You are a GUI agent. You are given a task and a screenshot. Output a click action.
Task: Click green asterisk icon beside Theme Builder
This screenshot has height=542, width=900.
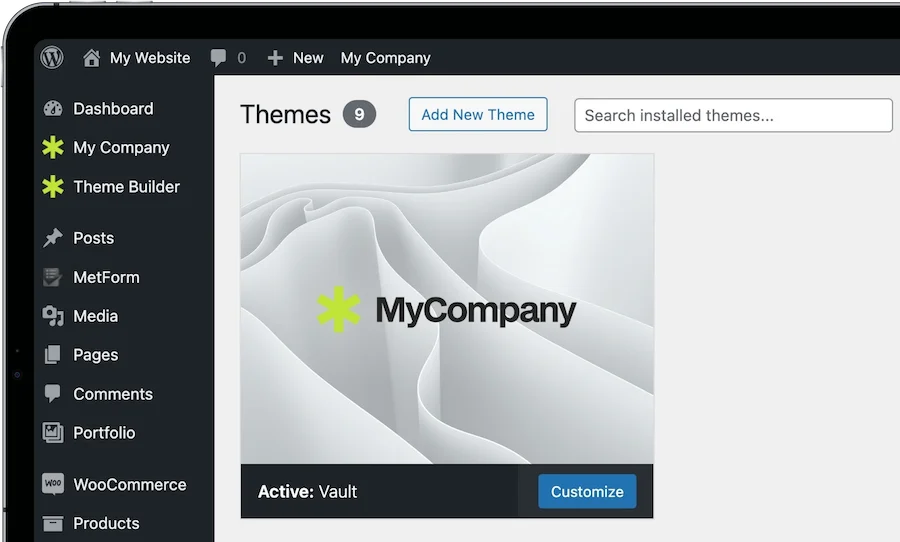53,187
